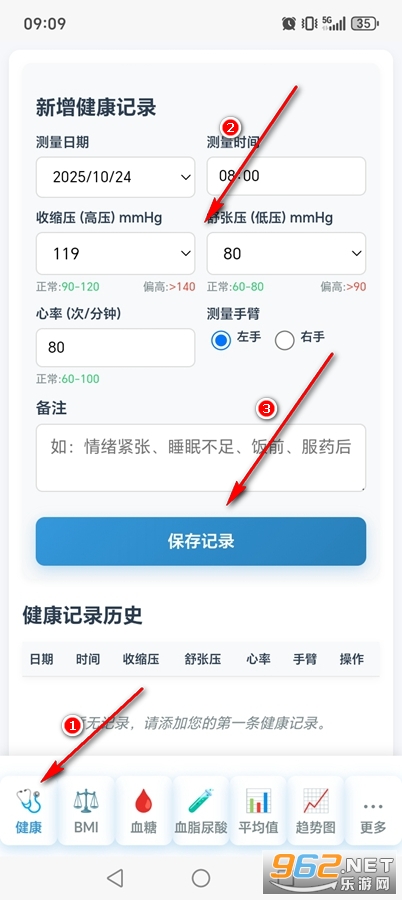Viewport: 402px width, 900px height.
Task: Open the 更多 three-dots icon
Action: click(x=373, y=806)
